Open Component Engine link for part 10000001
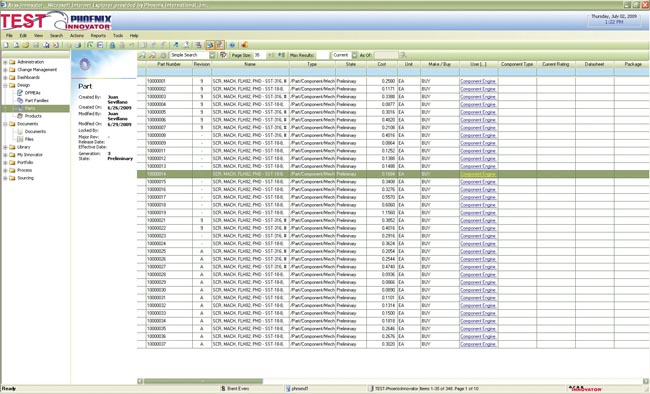 tap(478, 81)
